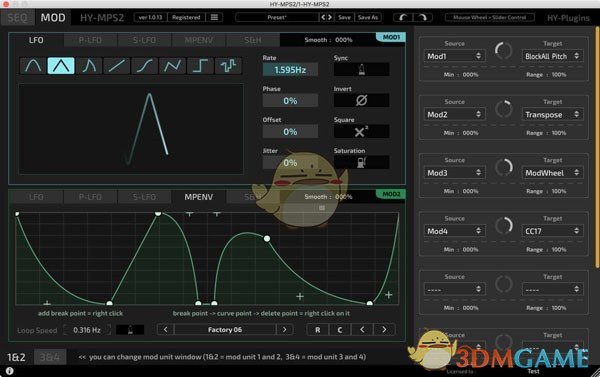Select the sine LFO waveform
Screen dimensions: 600x377
(33, 66)
